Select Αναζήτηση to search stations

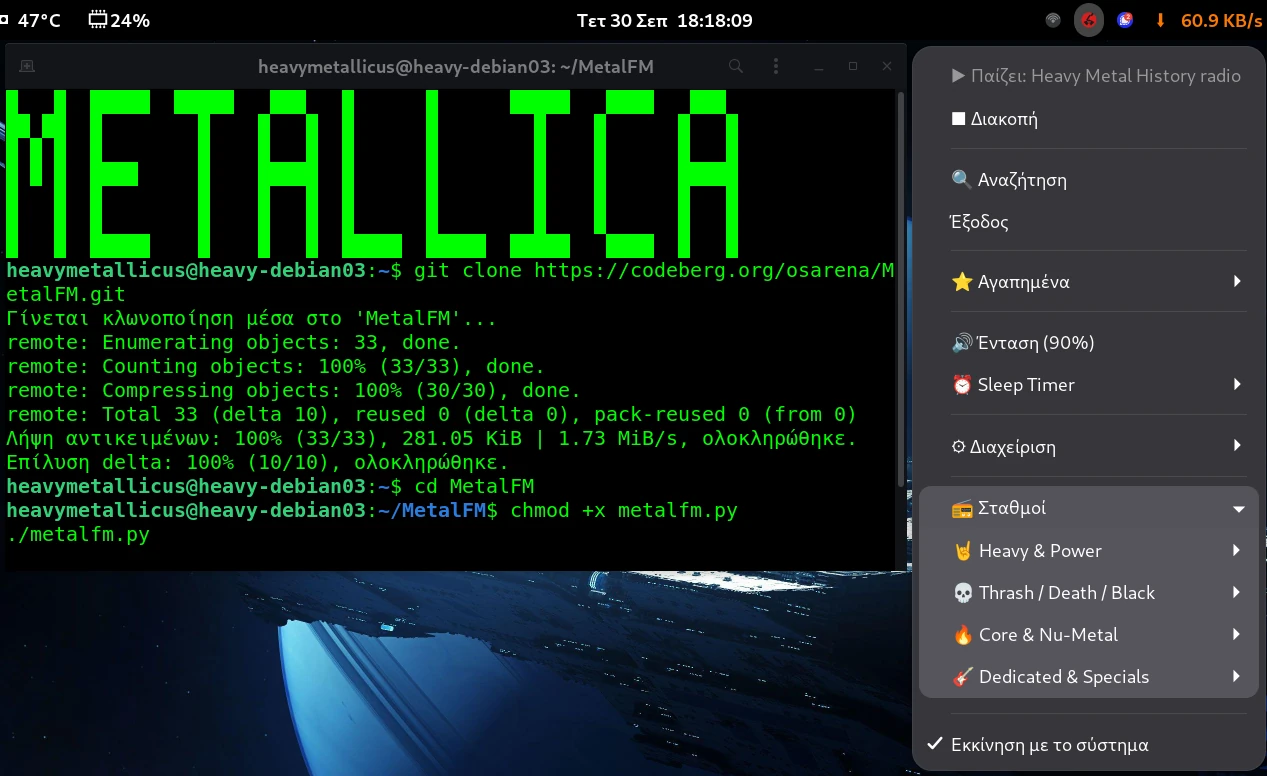(1089, 180)
